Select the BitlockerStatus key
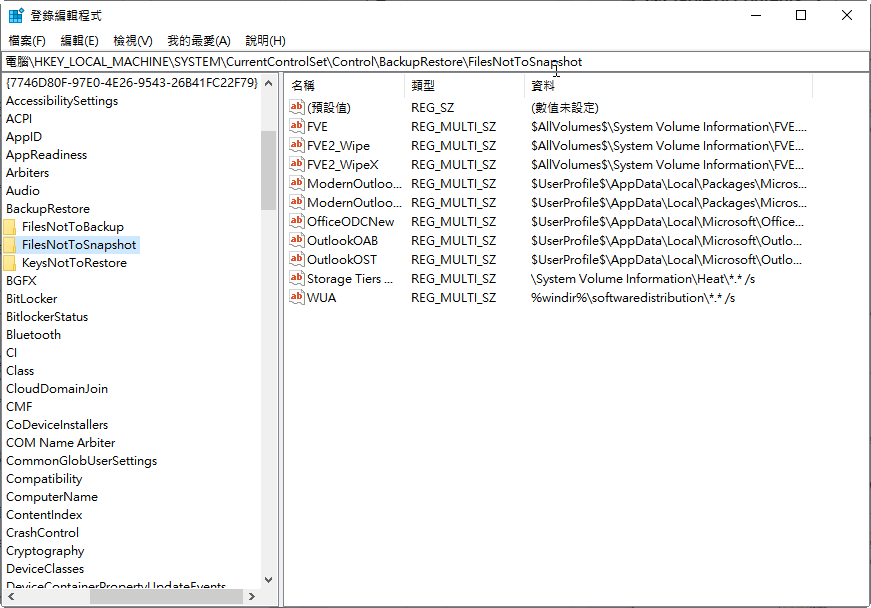871x608 pixels. tap(47, 316)
